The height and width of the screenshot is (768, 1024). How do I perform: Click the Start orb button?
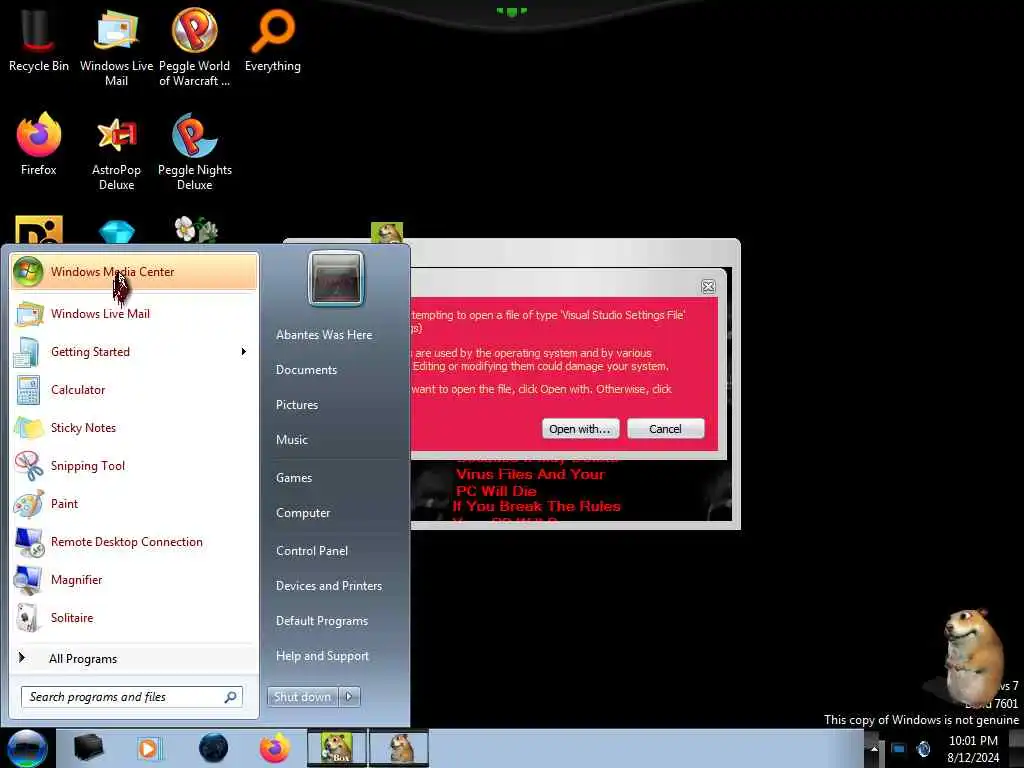pos(27,748)
